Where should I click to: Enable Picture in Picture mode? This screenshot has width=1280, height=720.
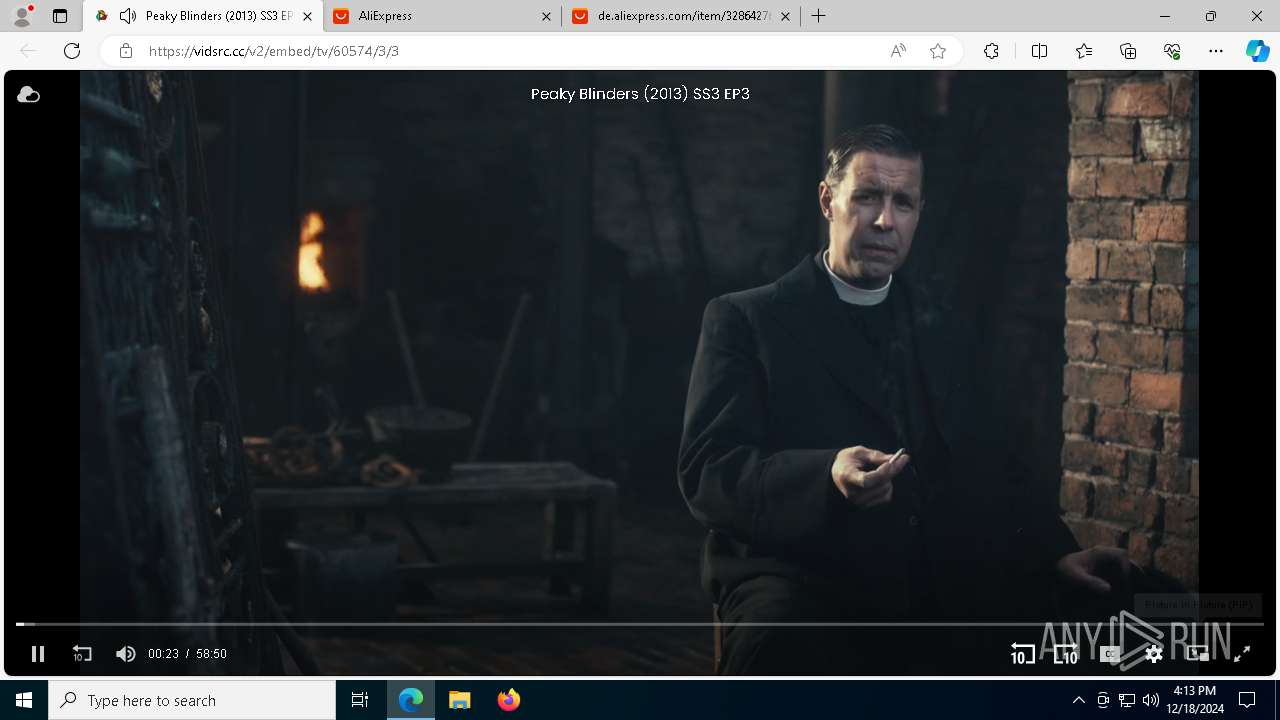(x=1198, y=654)
